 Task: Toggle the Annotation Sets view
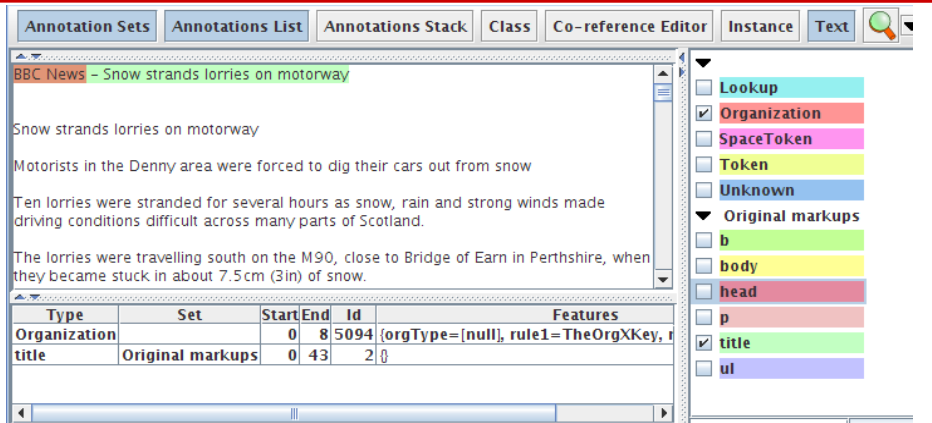click(88, 27)
